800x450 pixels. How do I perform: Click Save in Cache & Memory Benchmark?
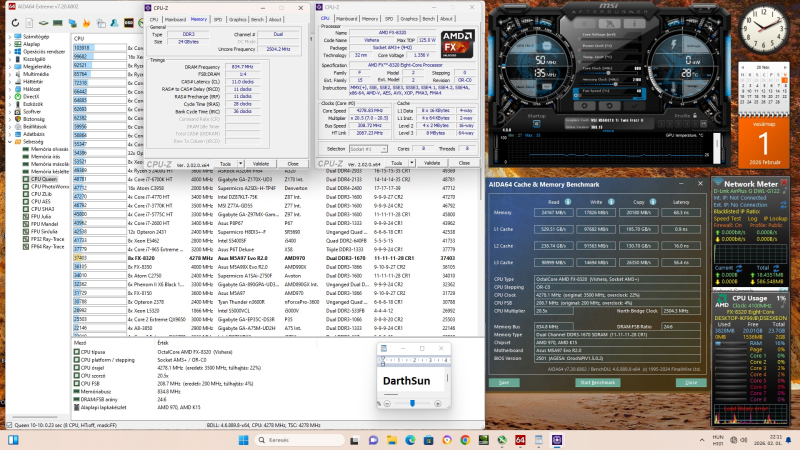(x=504, y=382)
